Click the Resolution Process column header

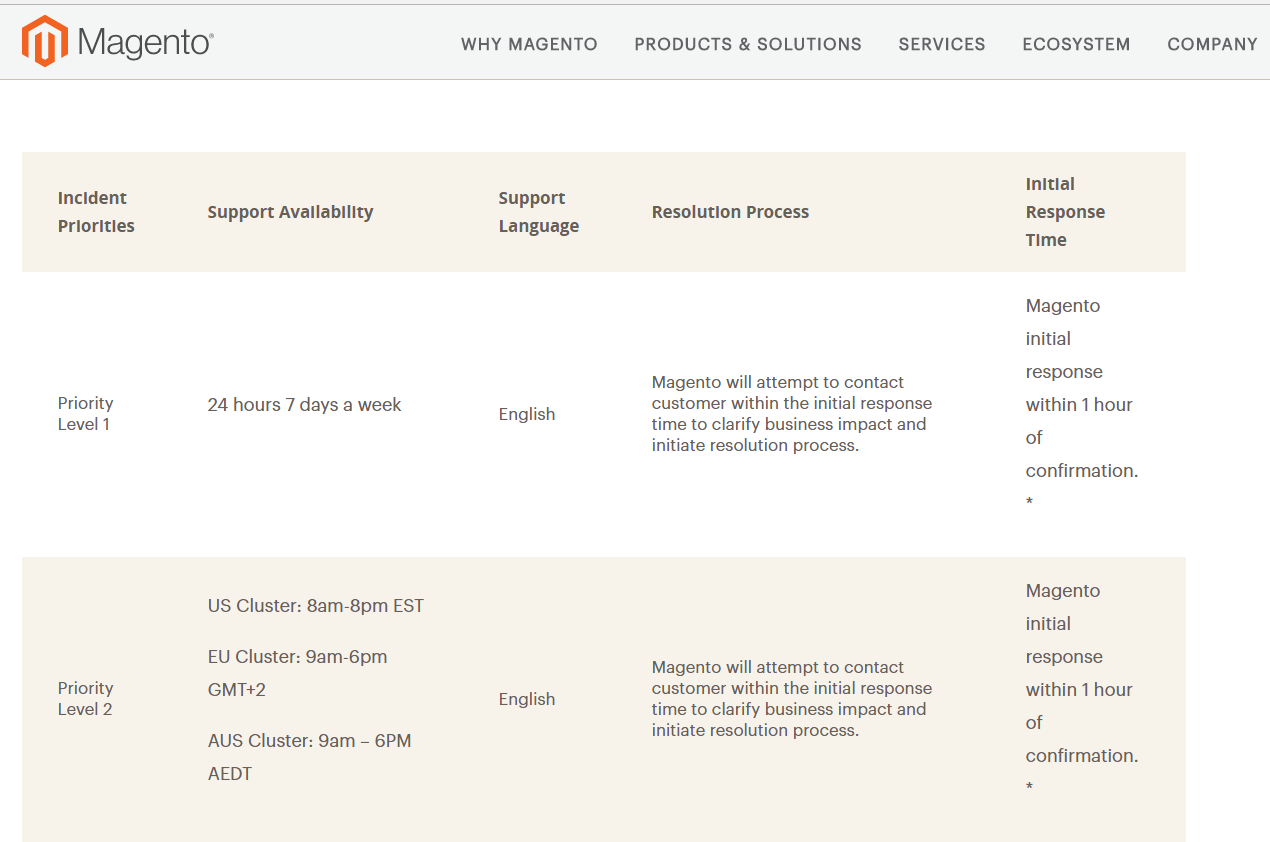[730, 212]
